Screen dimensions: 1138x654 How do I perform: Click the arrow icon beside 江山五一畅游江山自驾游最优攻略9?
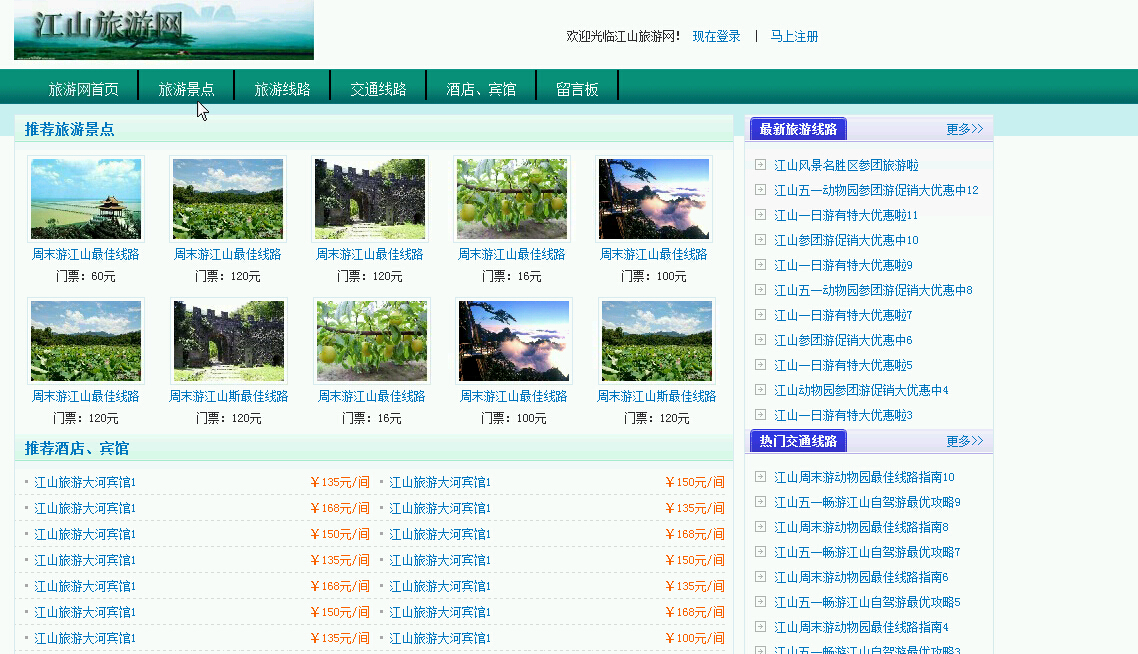coord(760,502)
